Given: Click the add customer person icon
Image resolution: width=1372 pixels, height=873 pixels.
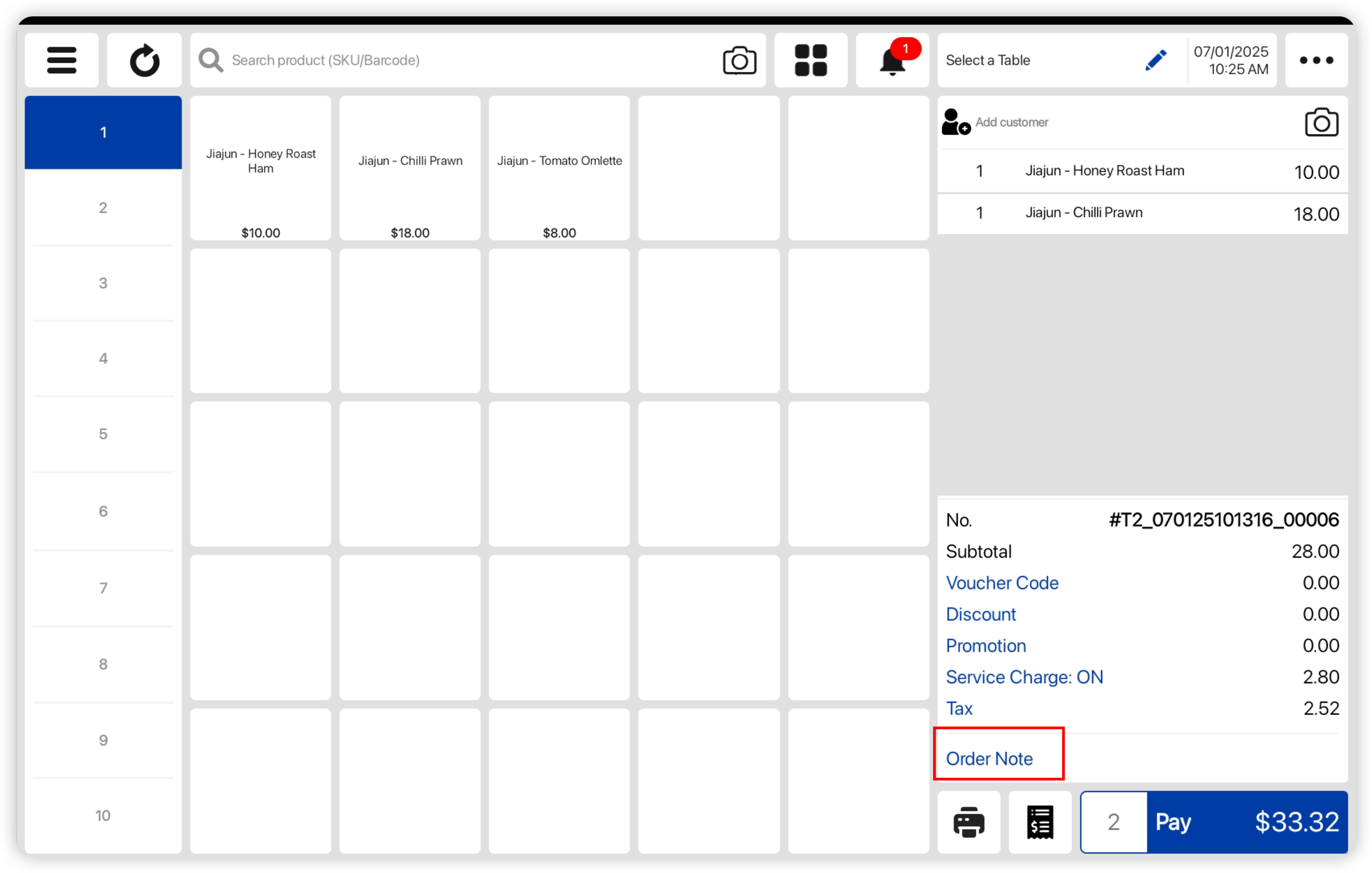Looking at the screenshot, I should click(x=955, y=122).
